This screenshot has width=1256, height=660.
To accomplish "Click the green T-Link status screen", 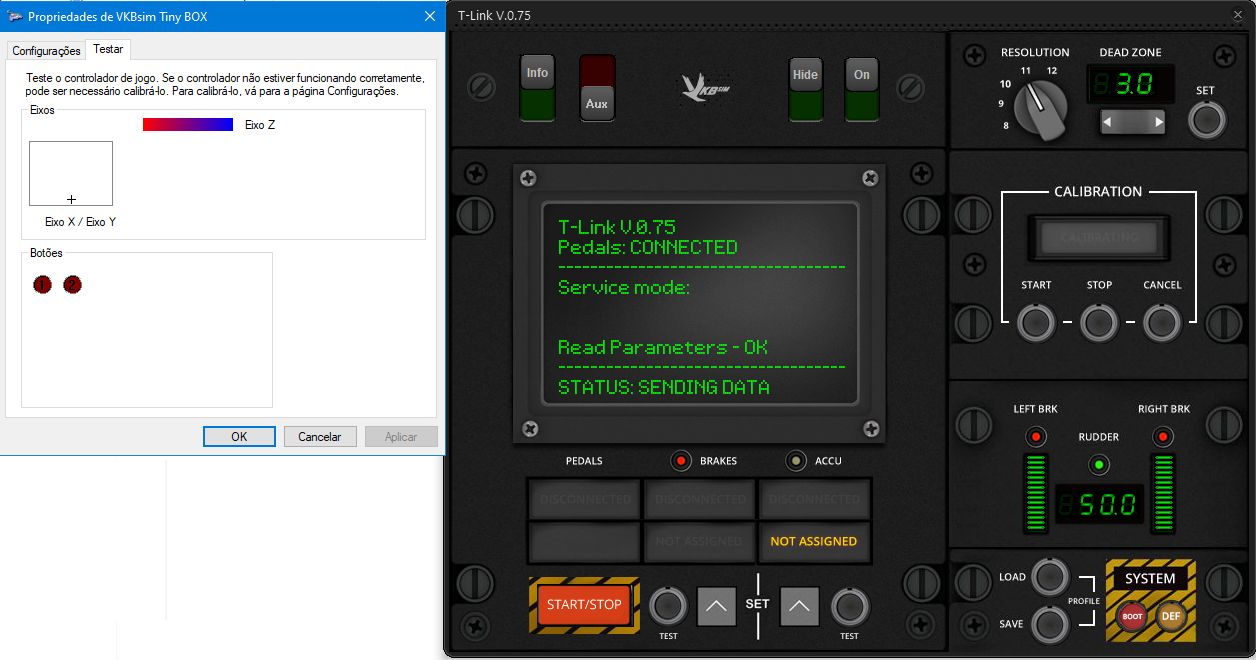I will (x=700, y=304).
